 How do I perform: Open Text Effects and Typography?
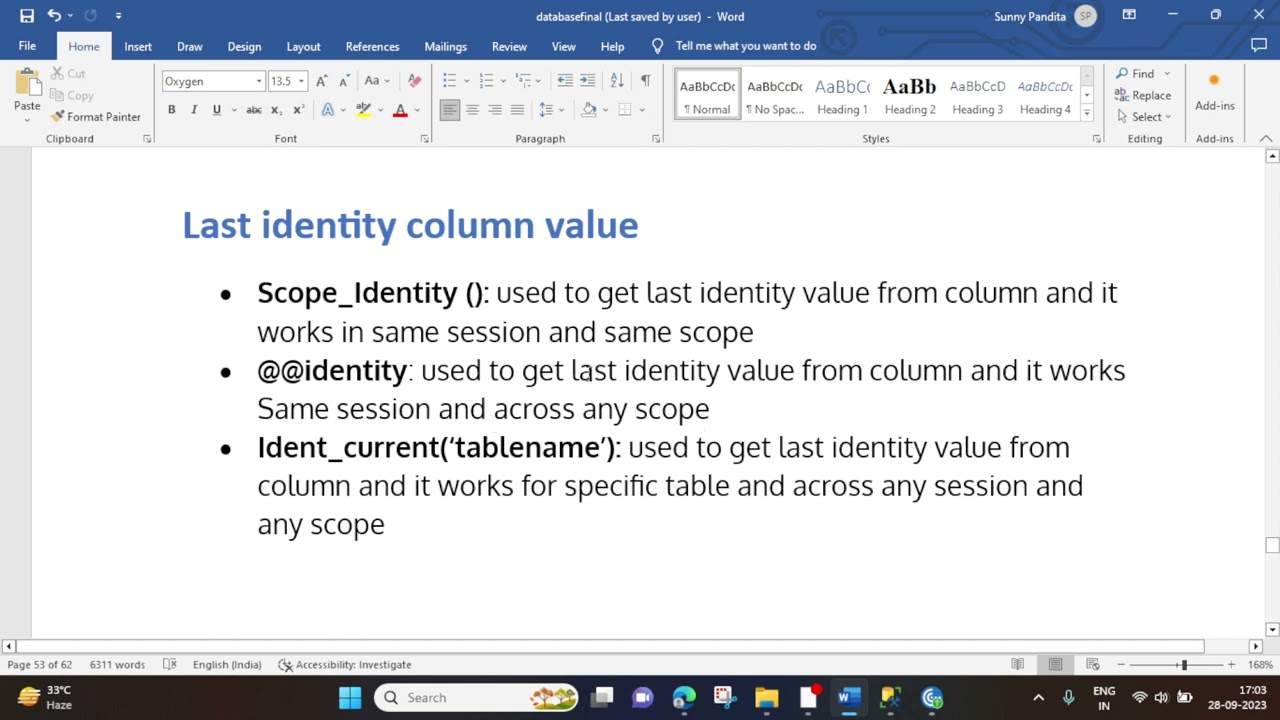(x=328, y=110)
